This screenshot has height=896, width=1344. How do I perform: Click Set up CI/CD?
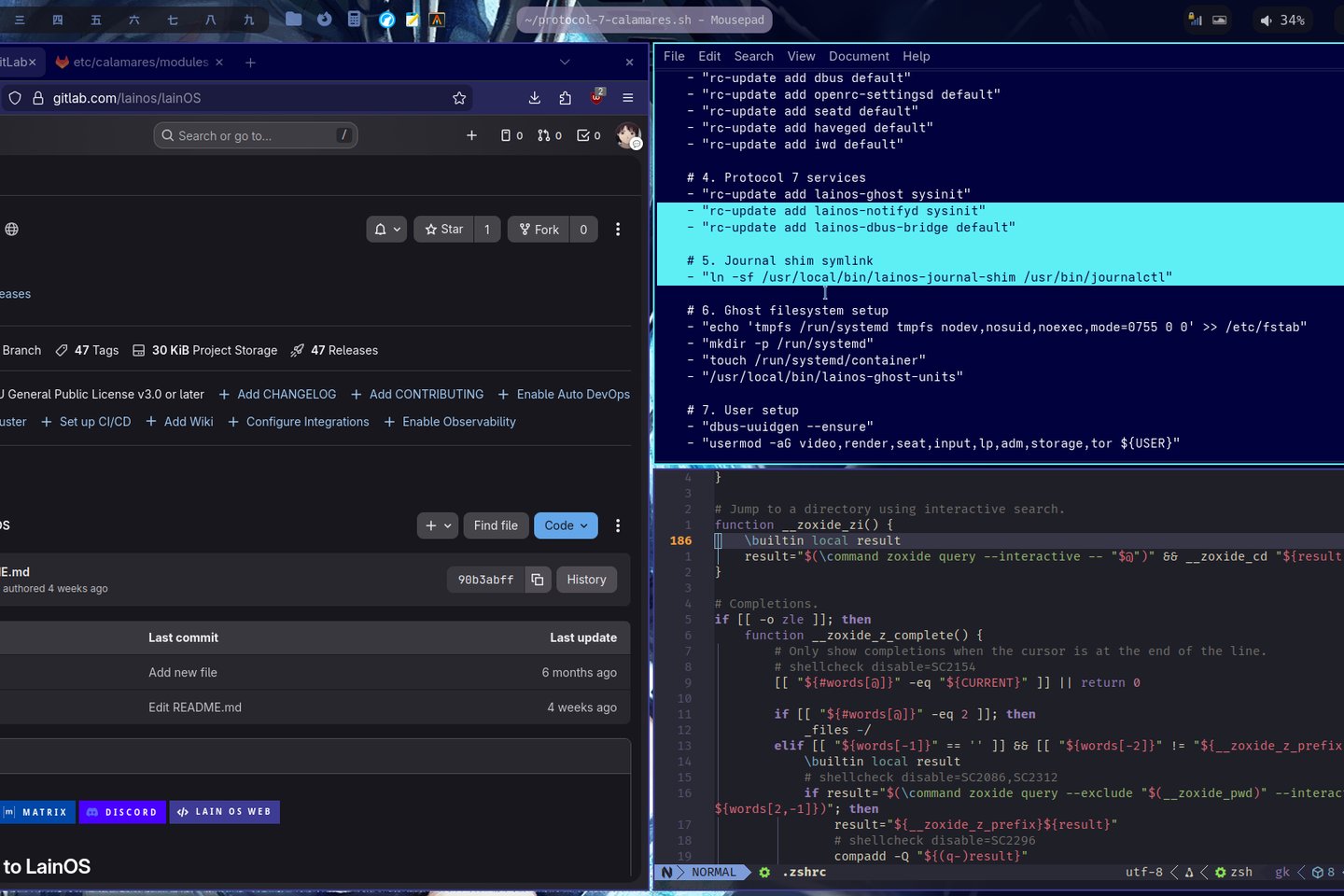(x=86, y=422)
